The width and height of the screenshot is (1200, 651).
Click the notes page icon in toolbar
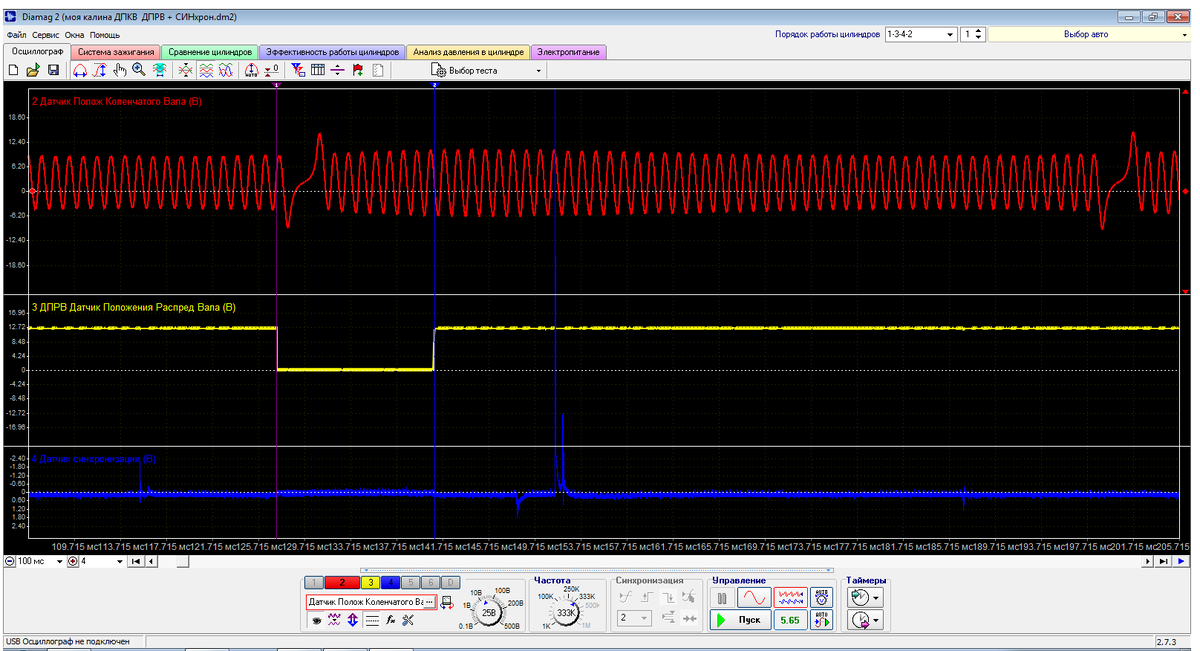[377, 70]
